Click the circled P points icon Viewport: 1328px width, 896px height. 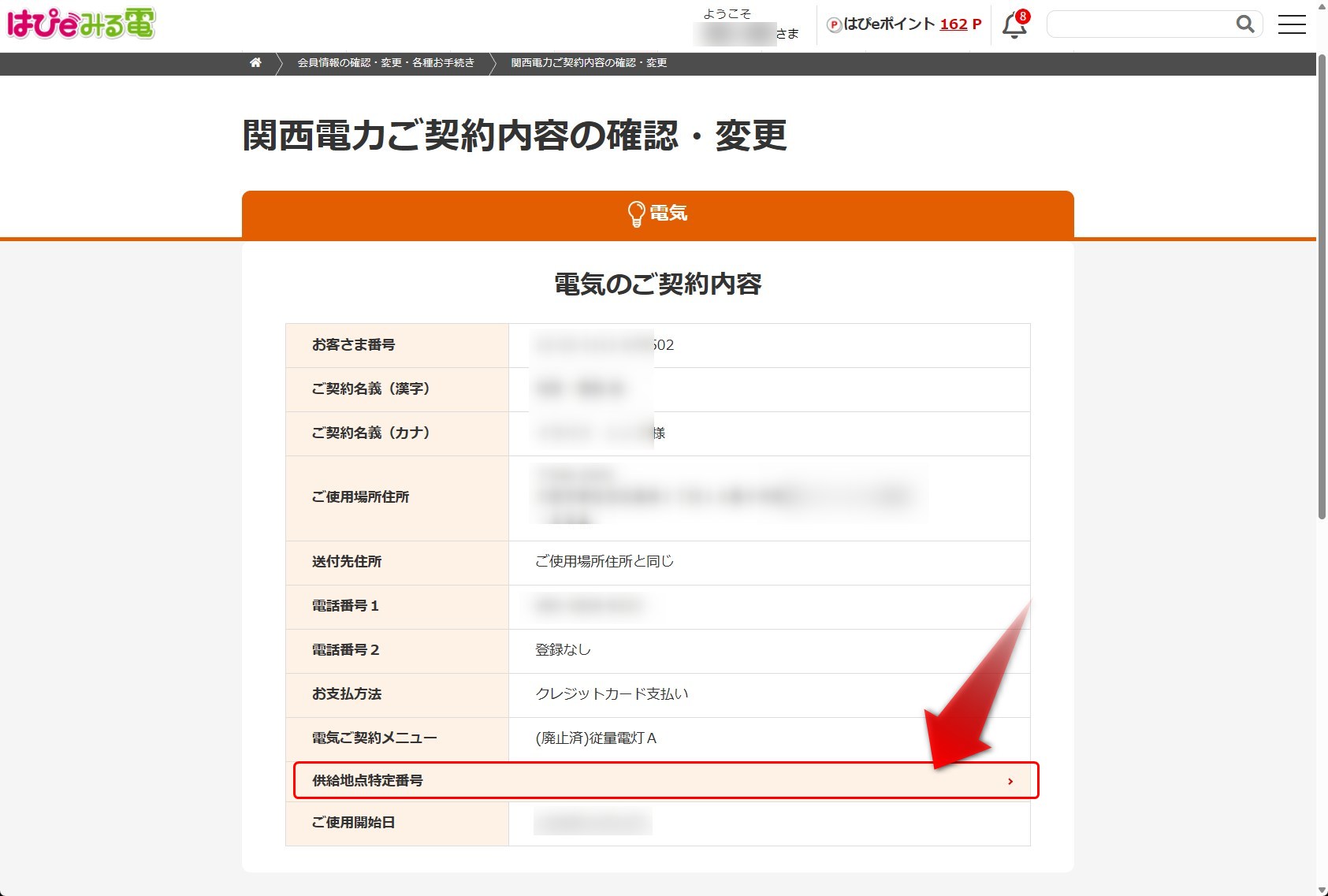[833, 25]
